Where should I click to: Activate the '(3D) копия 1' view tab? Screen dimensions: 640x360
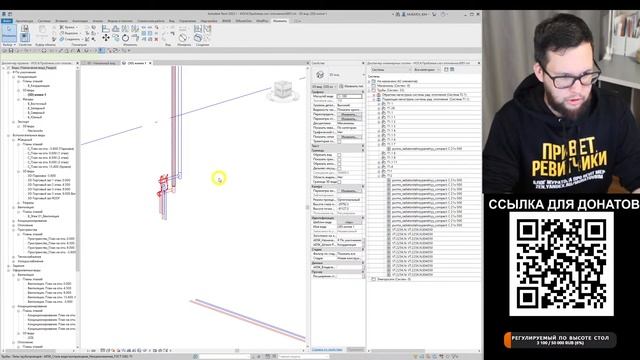click(x=137, y=63)
